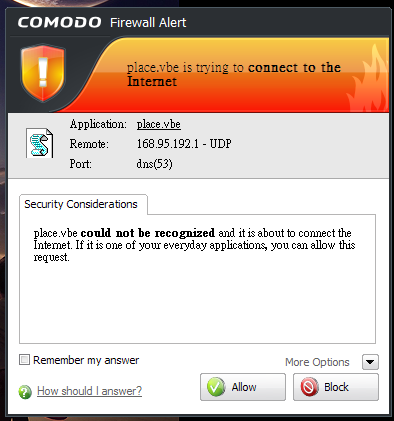Click the 'Remember my answer' label text
Viewport: 394px width, 421px height.
pyautogui.click(x=86, y=360)
